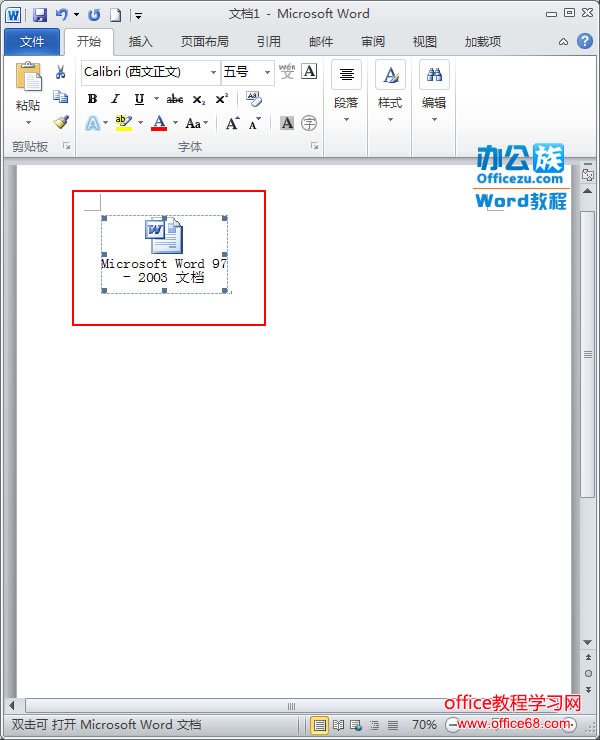Click the vertical scrollbar thumb
600x740 pixels.
[588, 354]
